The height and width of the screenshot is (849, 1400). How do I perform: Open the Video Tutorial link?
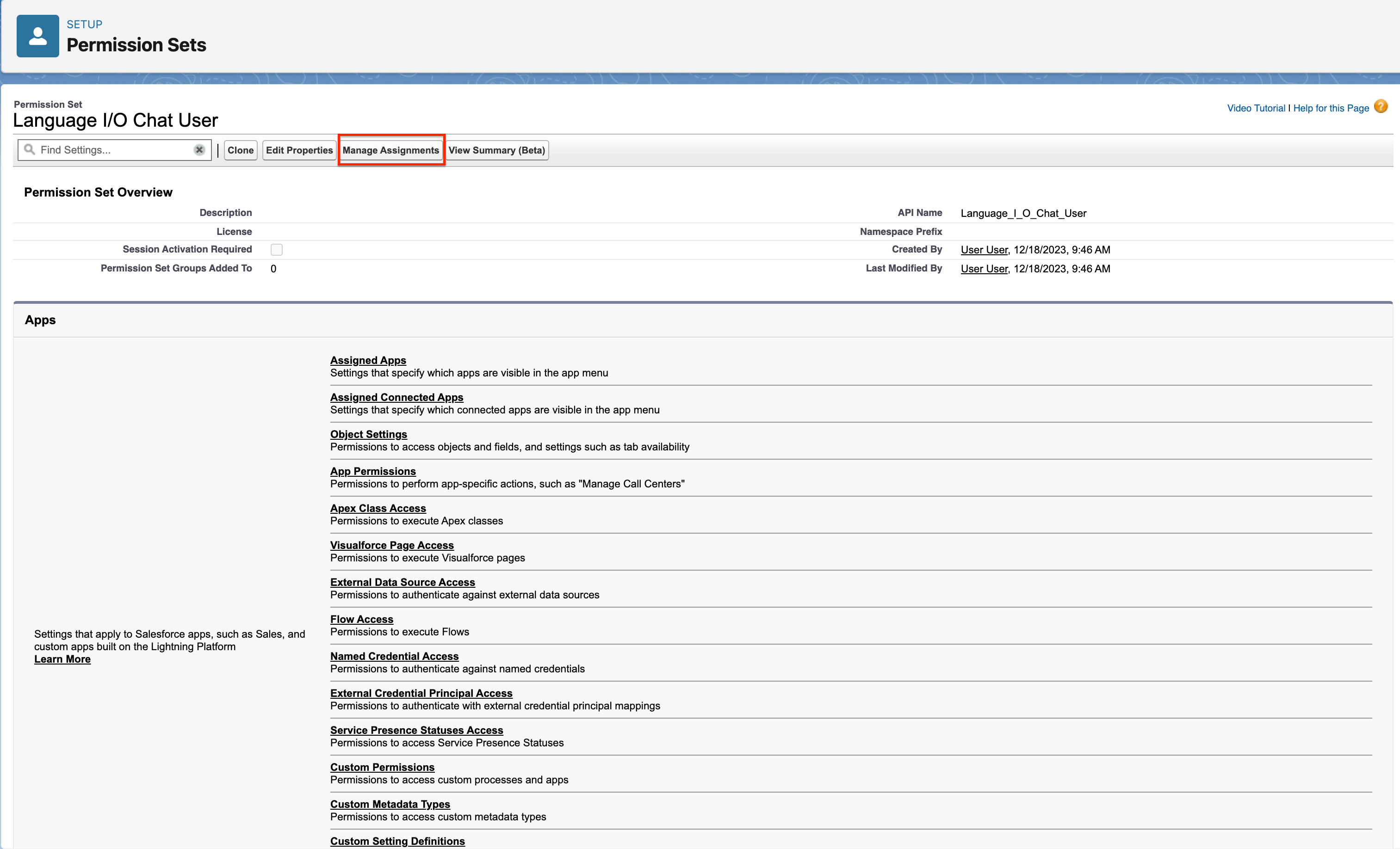point(1256,108)
